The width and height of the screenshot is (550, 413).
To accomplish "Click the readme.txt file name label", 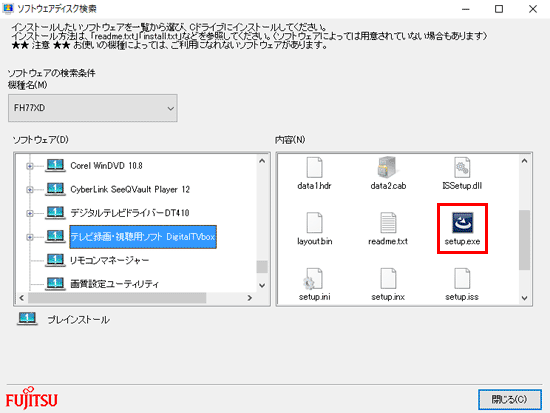I will tap(388, 241).
